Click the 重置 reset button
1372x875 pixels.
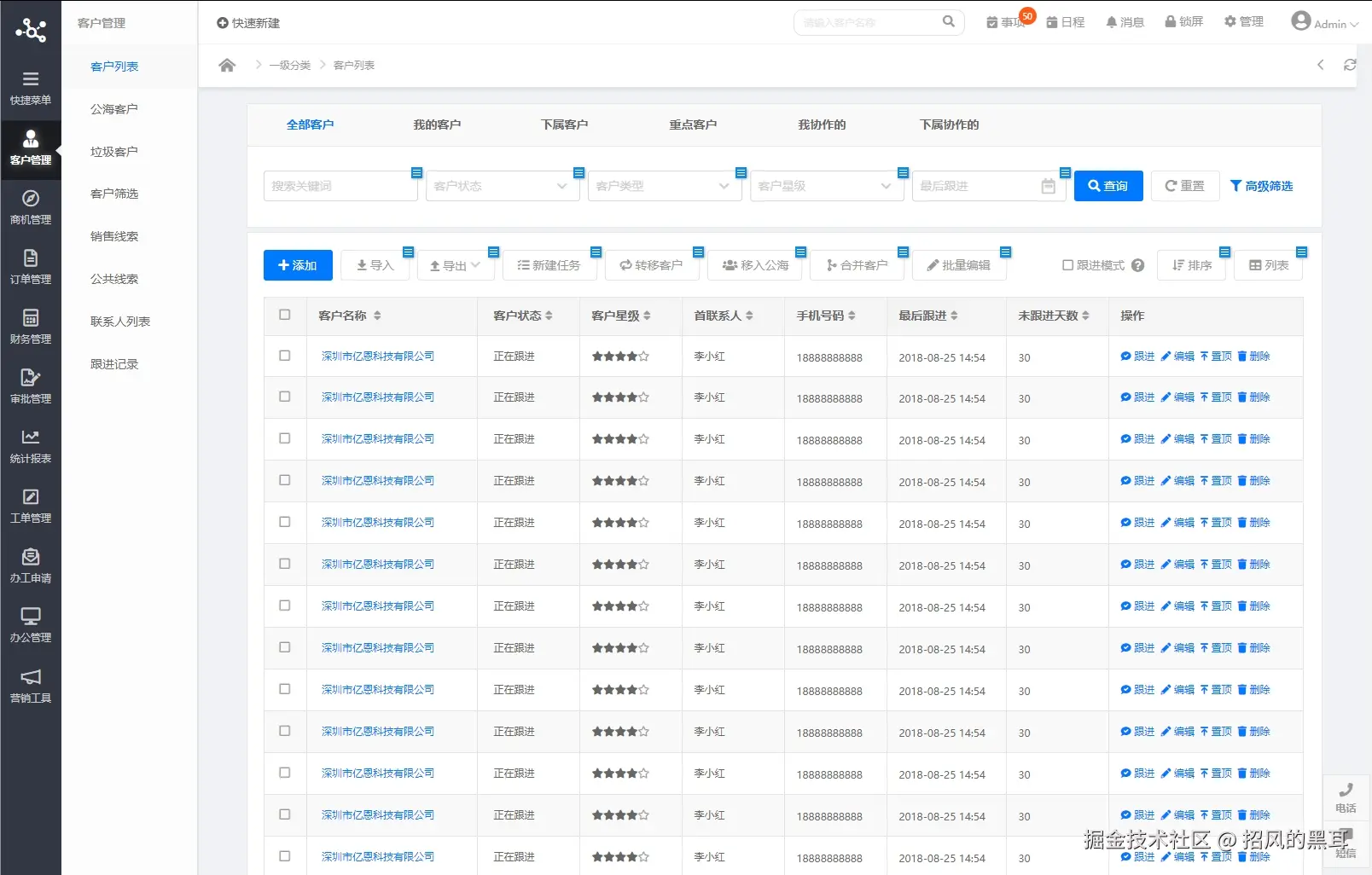[x=1185, y=186]
